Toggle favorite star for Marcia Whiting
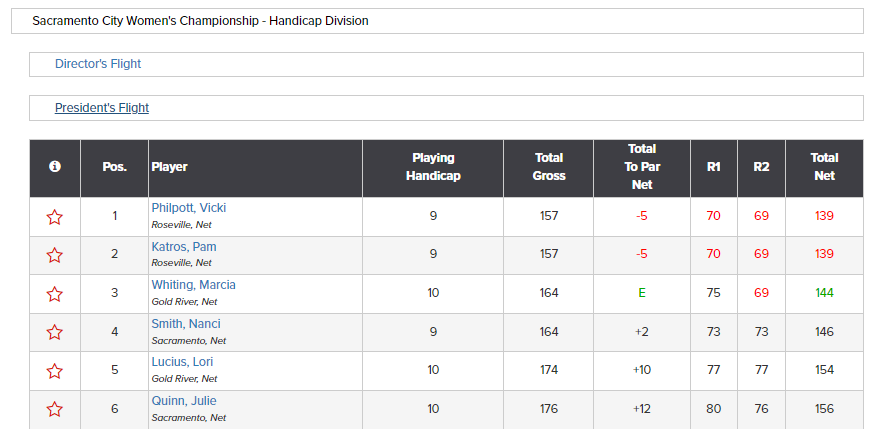 (x=55, y=294)
